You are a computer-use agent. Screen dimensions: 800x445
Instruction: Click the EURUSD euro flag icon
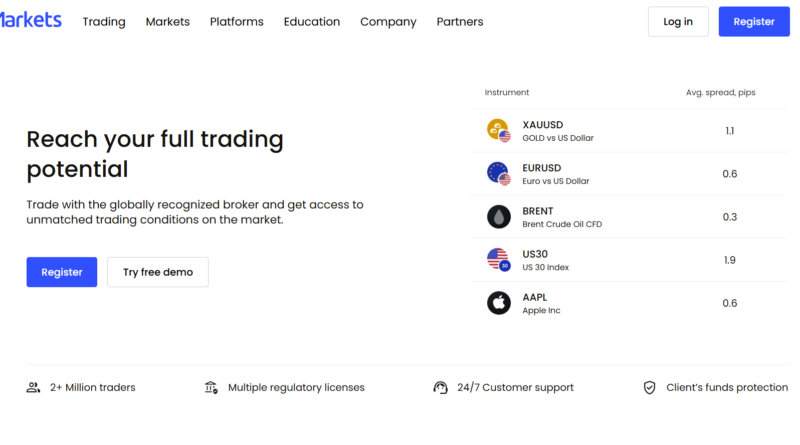coord(498,174)
